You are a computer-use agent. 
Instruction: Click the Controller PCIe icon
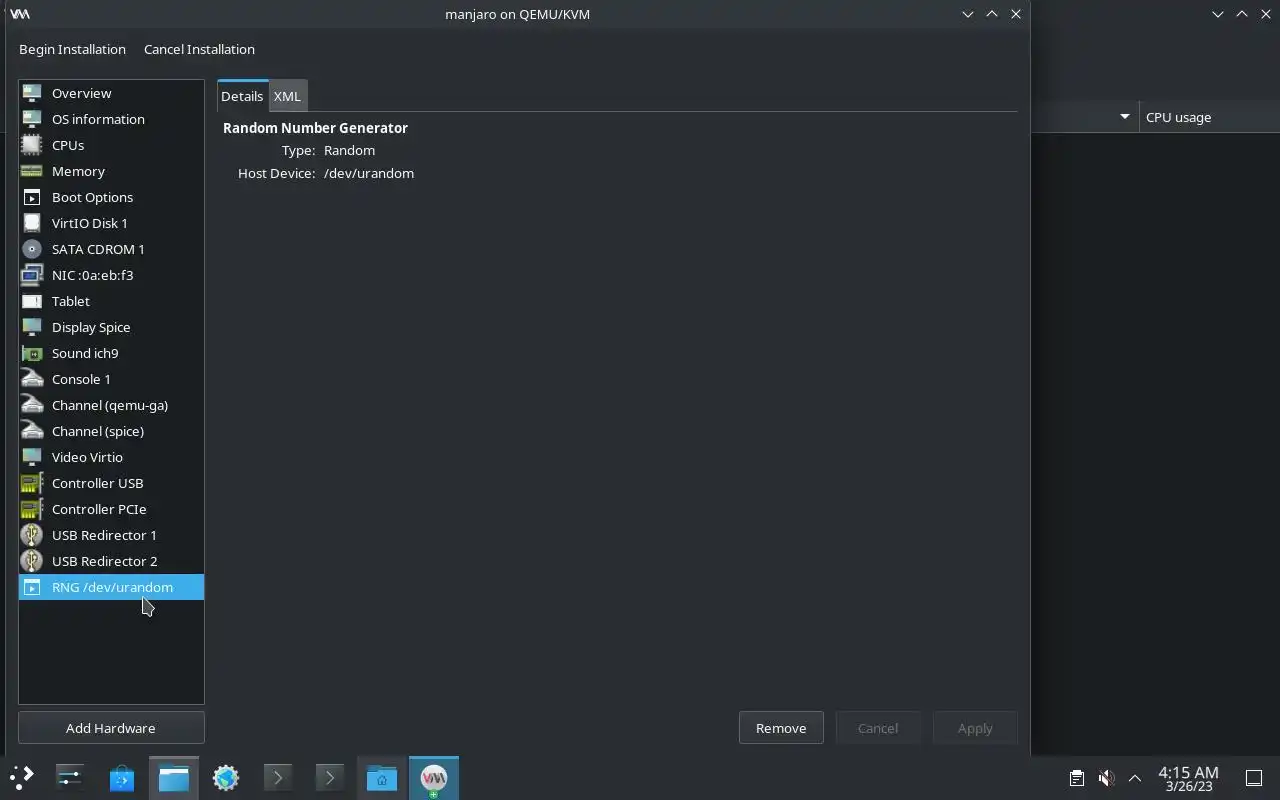click(32, 509)
